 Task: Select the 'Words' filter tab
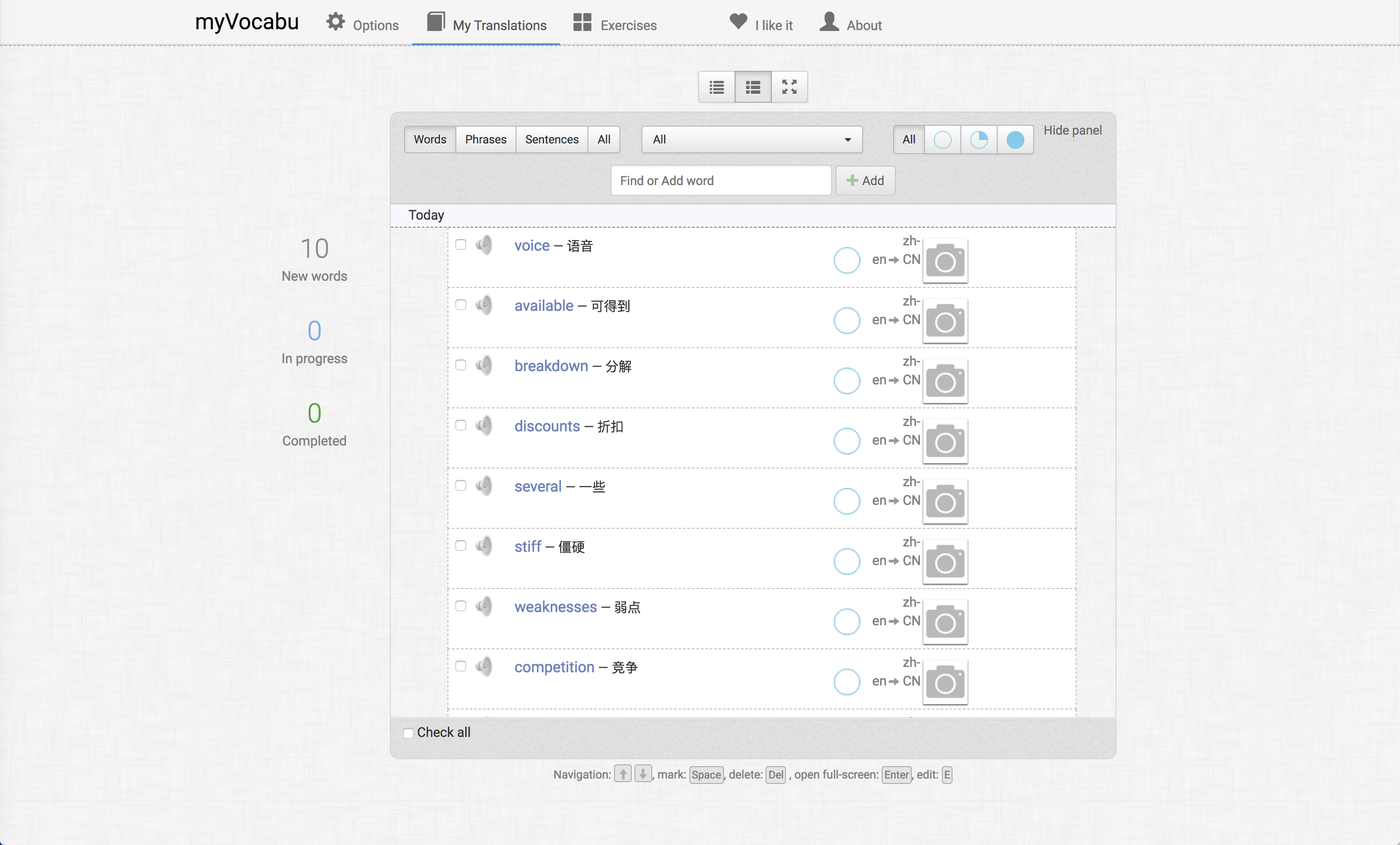click(x=429, y=139)
